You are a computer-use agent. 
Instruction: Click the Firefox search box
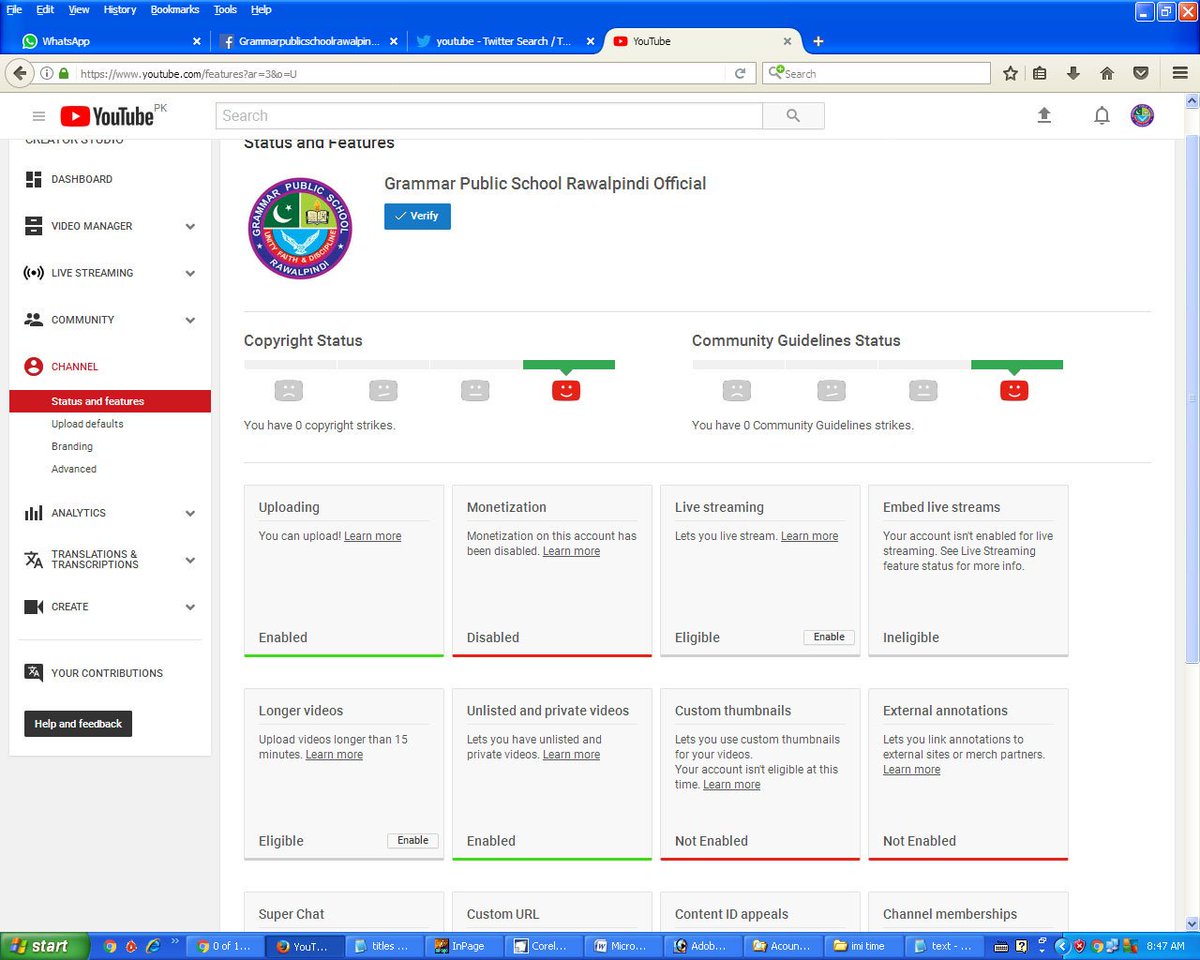(877, 73)
